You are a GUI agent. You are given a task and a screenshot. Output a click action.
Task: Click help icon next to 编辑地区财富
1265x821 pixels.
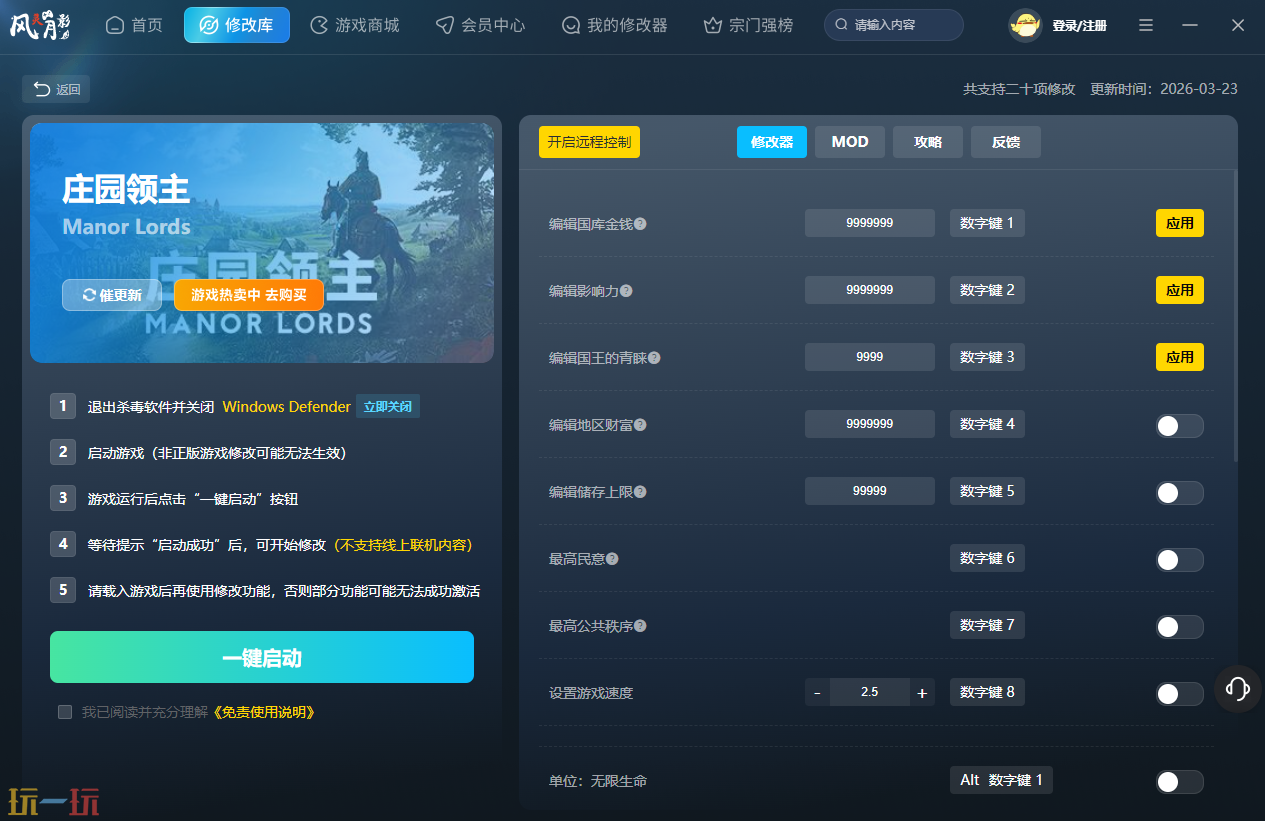pyautogui.click(x=640, y=425)
